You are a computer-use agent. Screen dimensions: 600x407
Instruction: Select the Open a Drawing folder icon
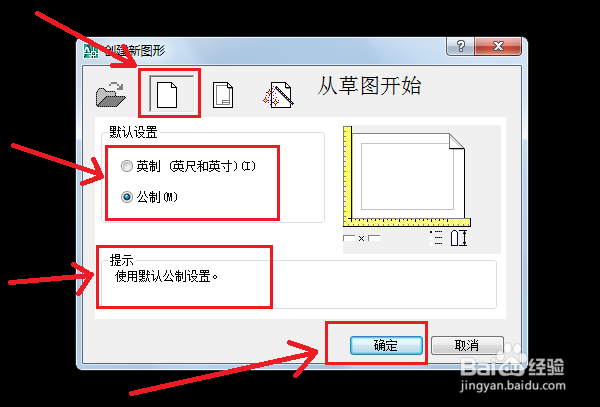click(111, 94)
